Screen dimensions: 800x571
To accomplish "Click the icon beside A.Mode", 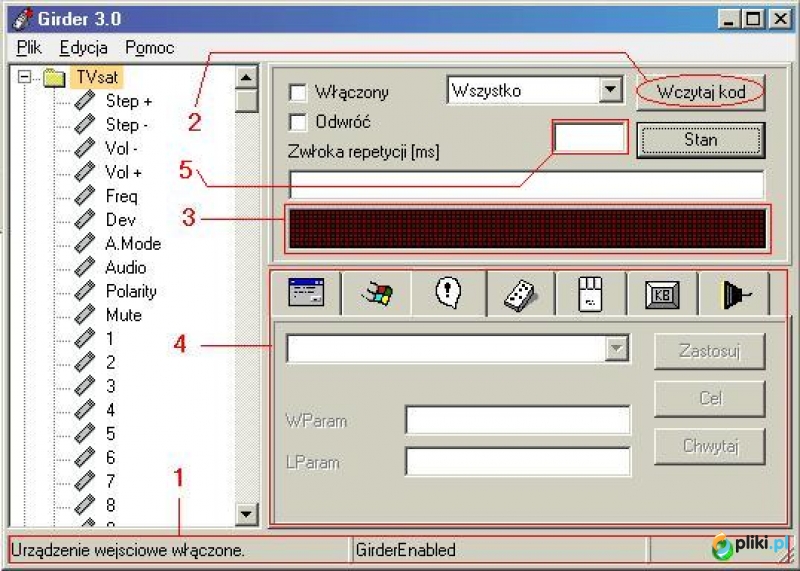I will (x=85, y=243).
